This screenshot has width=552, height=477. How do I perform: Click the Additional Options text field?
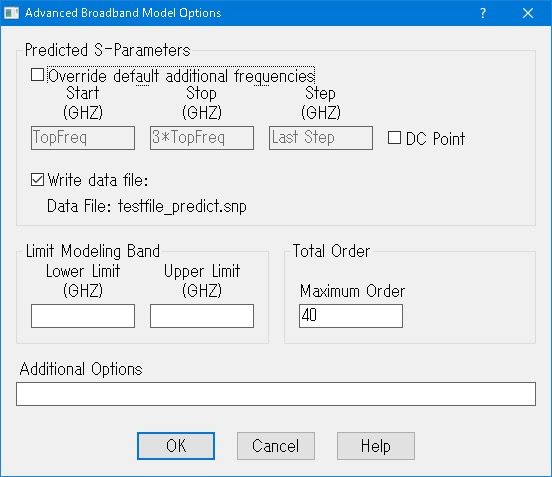click(x=276, y=394)
